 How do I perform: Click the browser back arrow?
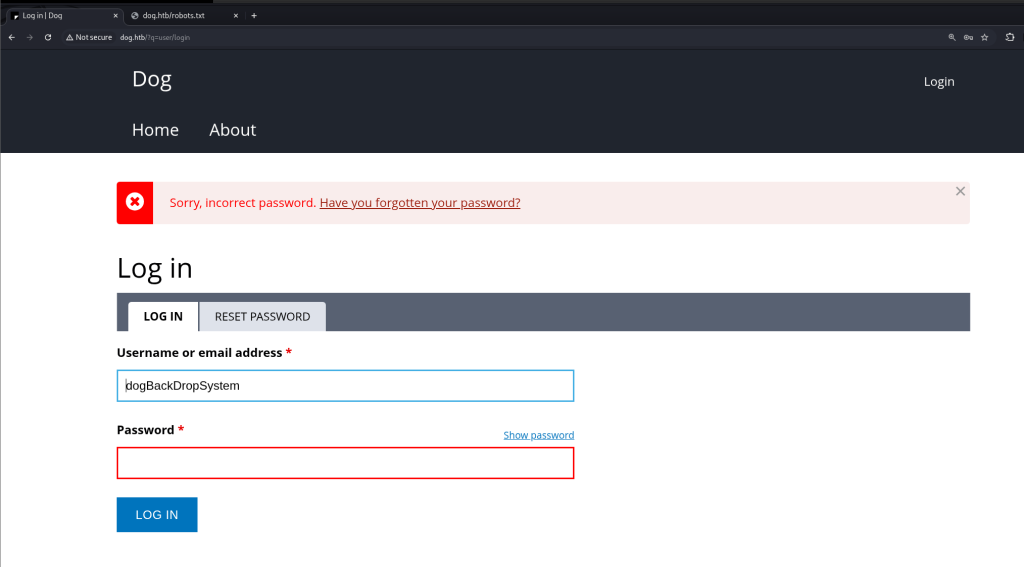click(12, 37)
